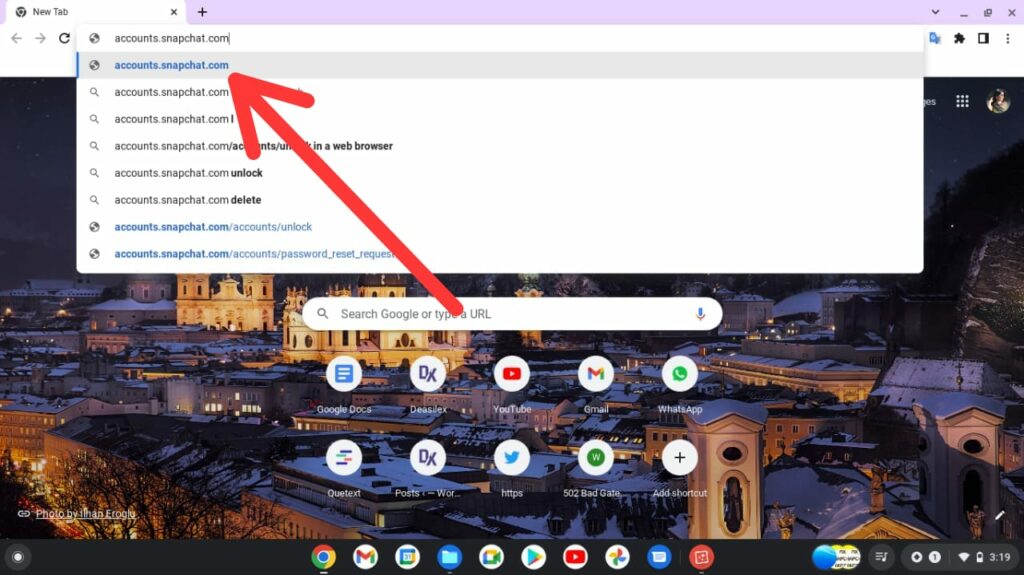Open accounts.snapchat.com/accounts/unlock suggestion
Image resolution: width=1024 pixels, height=575 pixels.
500,227
